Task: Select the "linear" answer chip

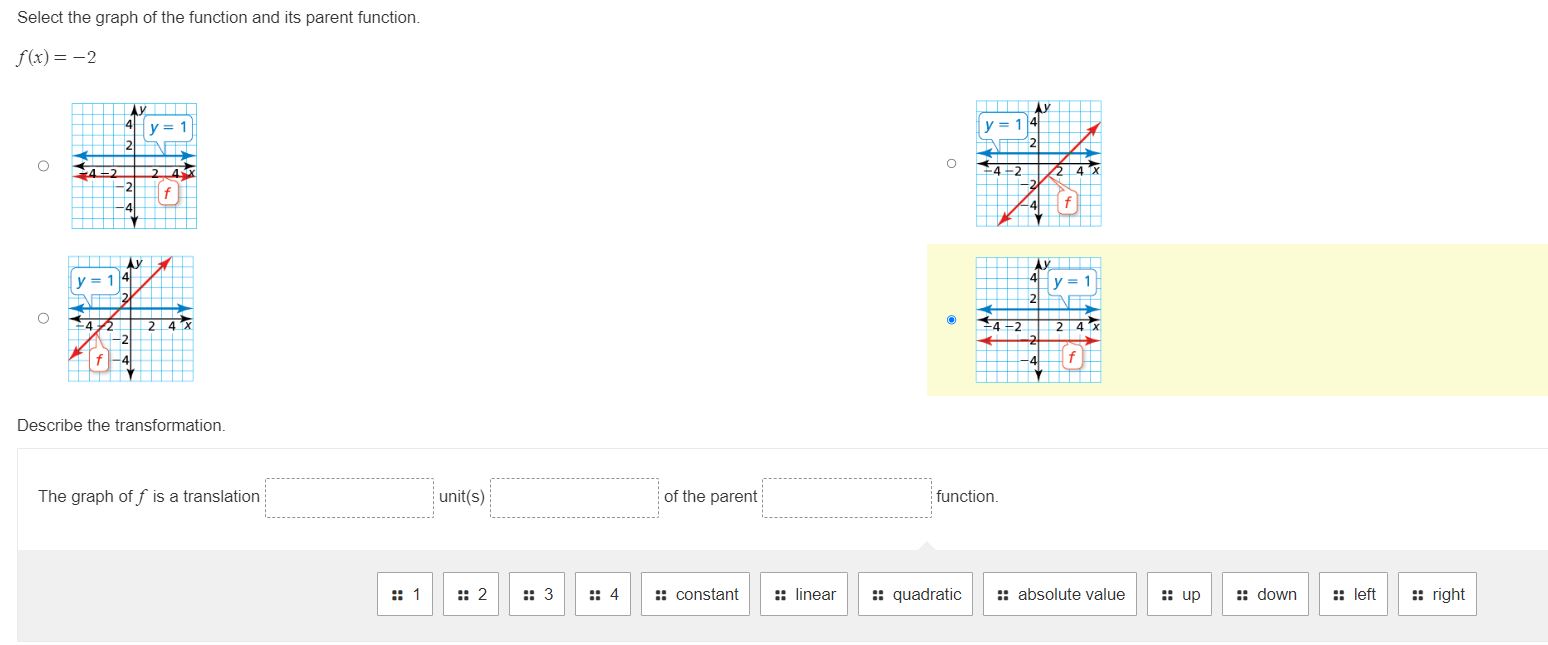Action: tap(803, 593)
